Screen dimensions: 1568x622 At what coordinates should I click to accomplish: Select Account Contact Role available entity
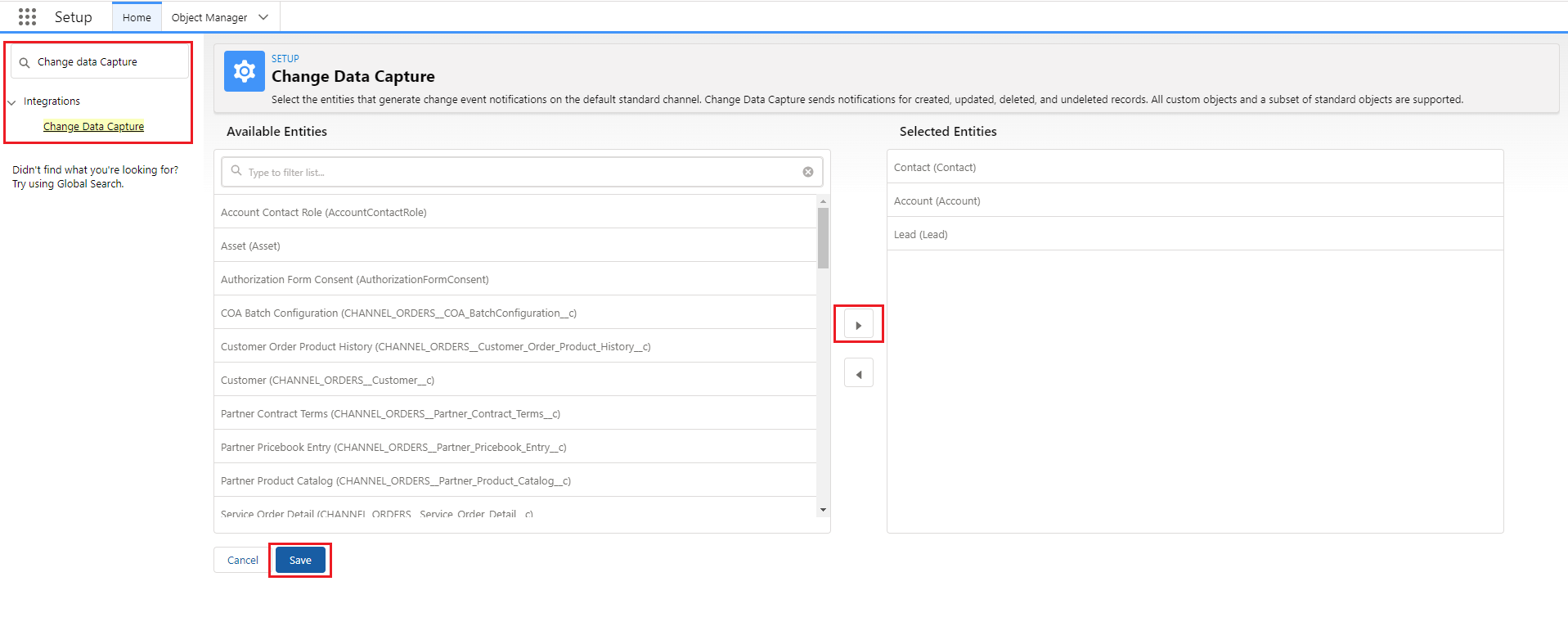pos(323,213)
